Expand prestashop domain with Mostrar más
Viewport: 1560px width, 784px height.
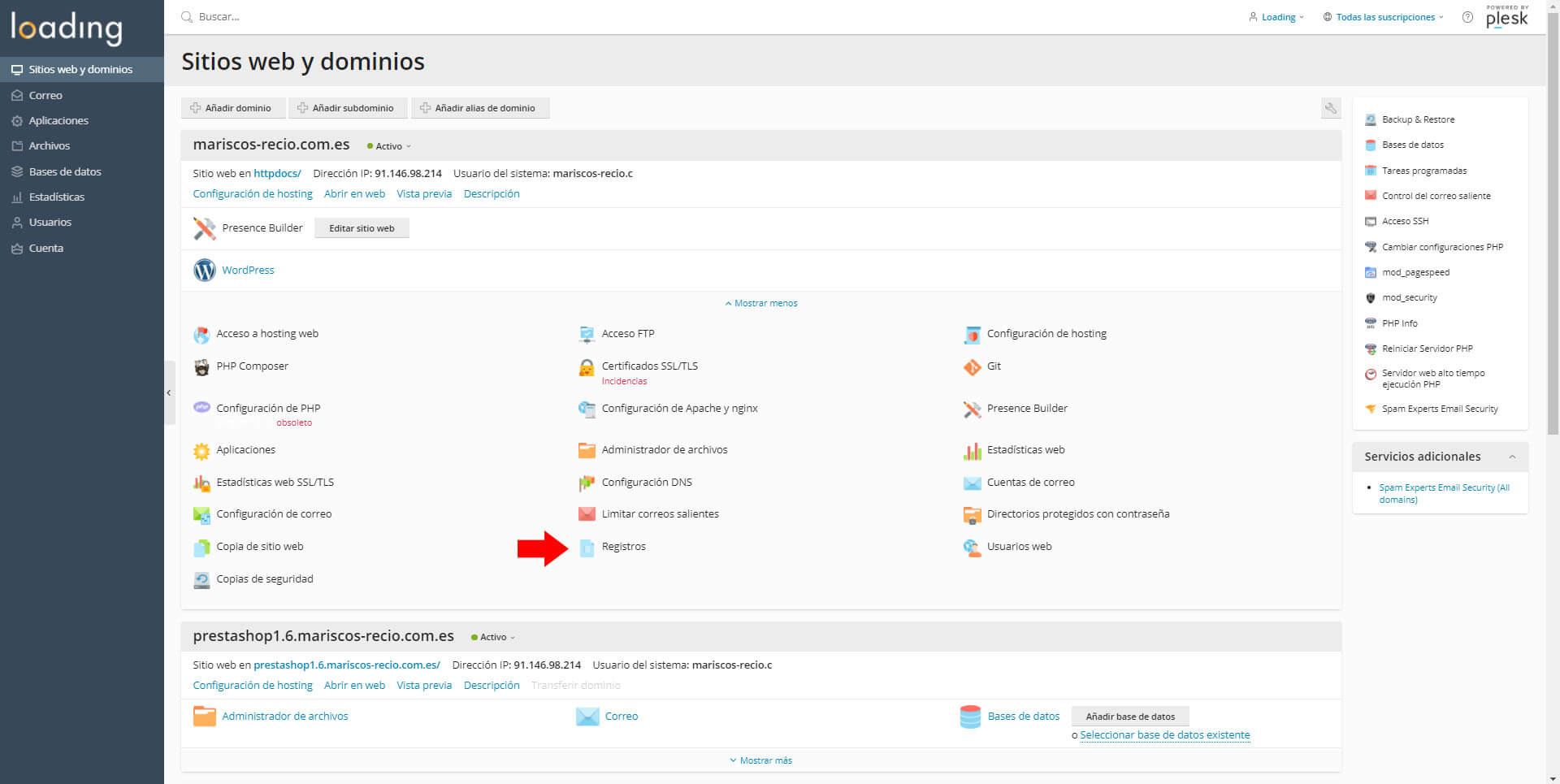760,760
